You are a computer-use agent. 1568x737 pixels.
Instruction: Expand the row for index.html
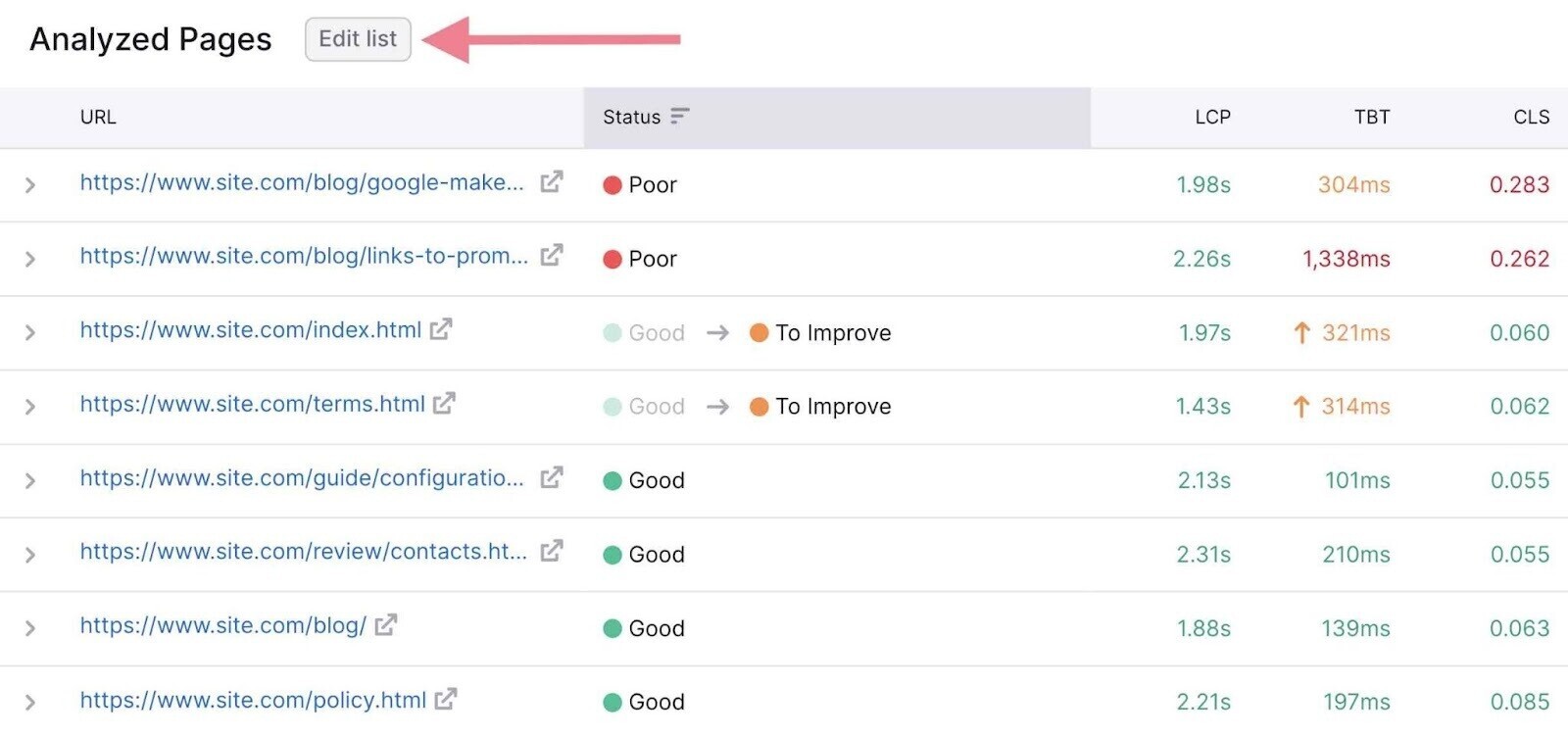coord(30,331)
